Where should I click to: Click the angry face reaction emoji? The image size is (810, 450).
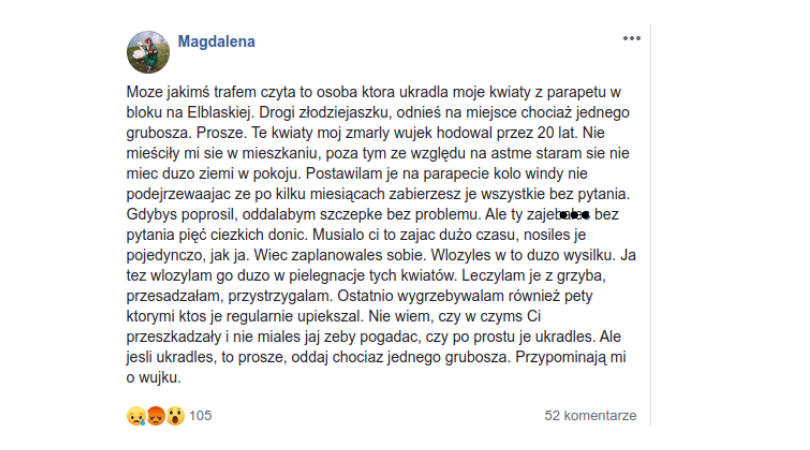pyautogui.click(x=156, y=416)
